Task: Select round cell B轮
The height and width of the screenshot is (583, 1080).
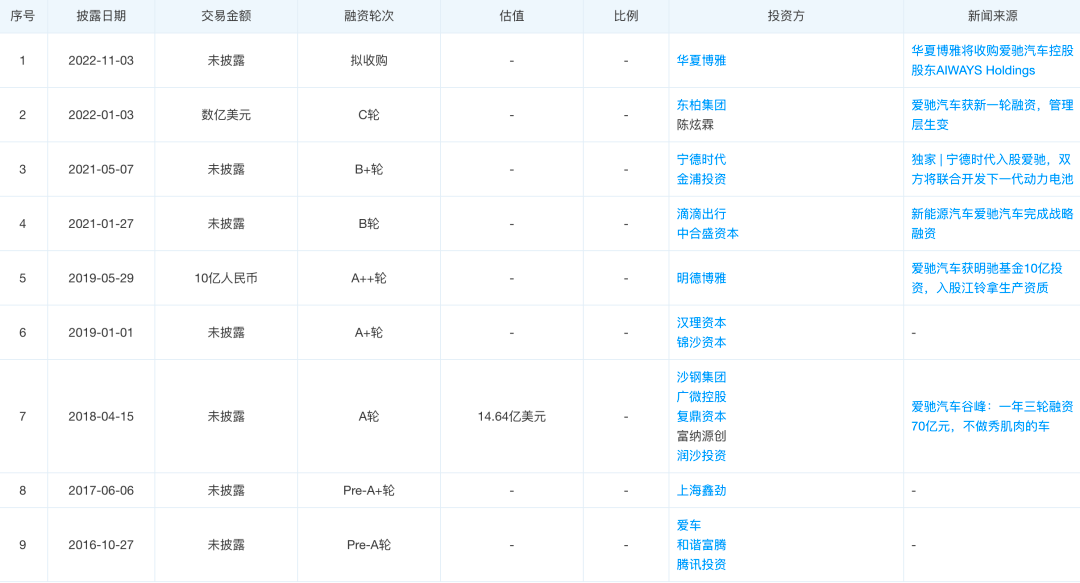Action: click(368, 224)
